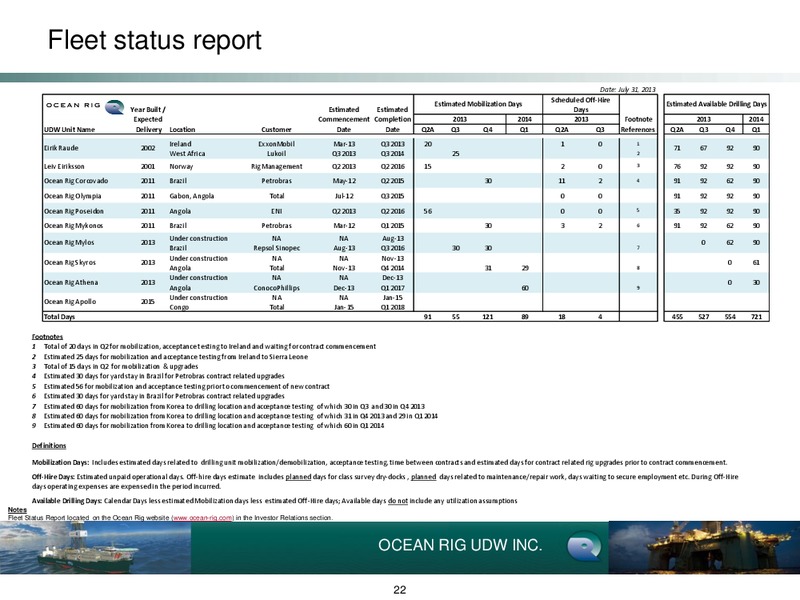Click the 'Mobilization Days:' definition

tap(380, 462)
